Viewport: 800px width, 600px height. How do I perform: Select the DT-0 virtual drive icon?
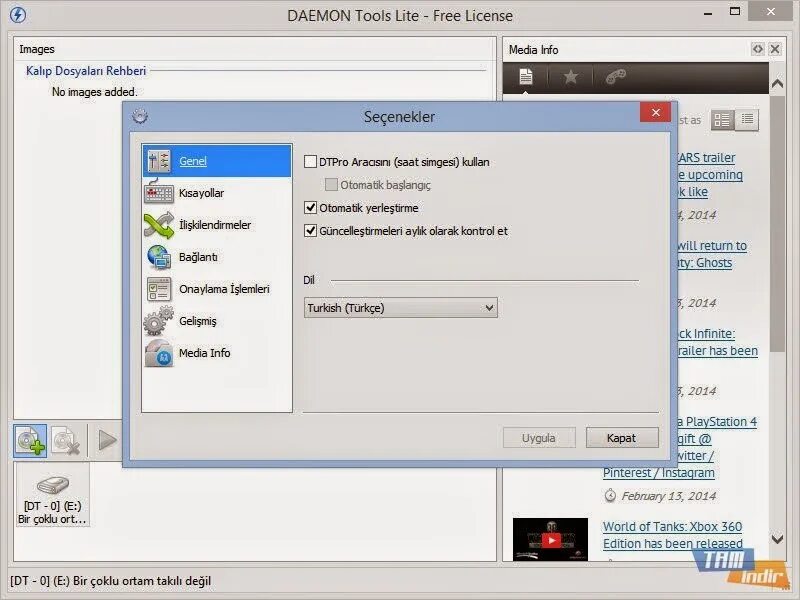click(x=53, y=485)
